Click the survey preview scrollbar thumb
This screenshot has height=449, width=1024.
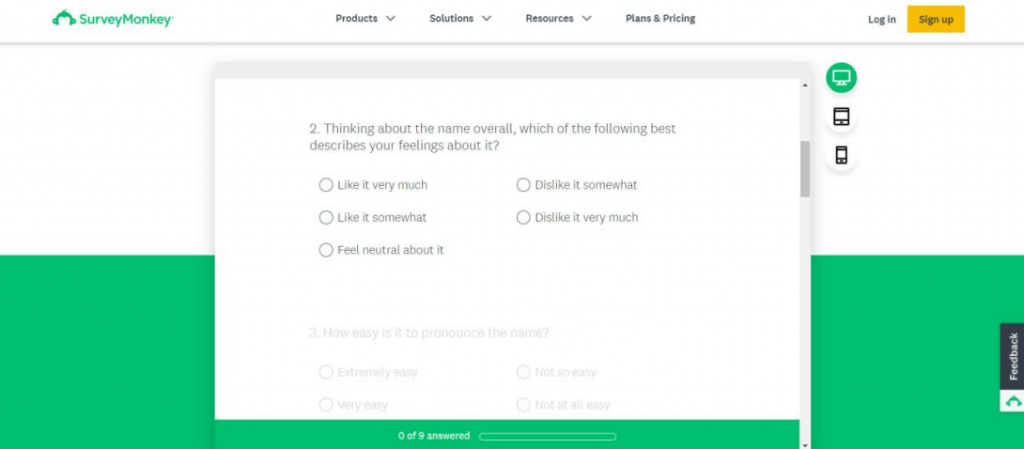pos(805,169)
